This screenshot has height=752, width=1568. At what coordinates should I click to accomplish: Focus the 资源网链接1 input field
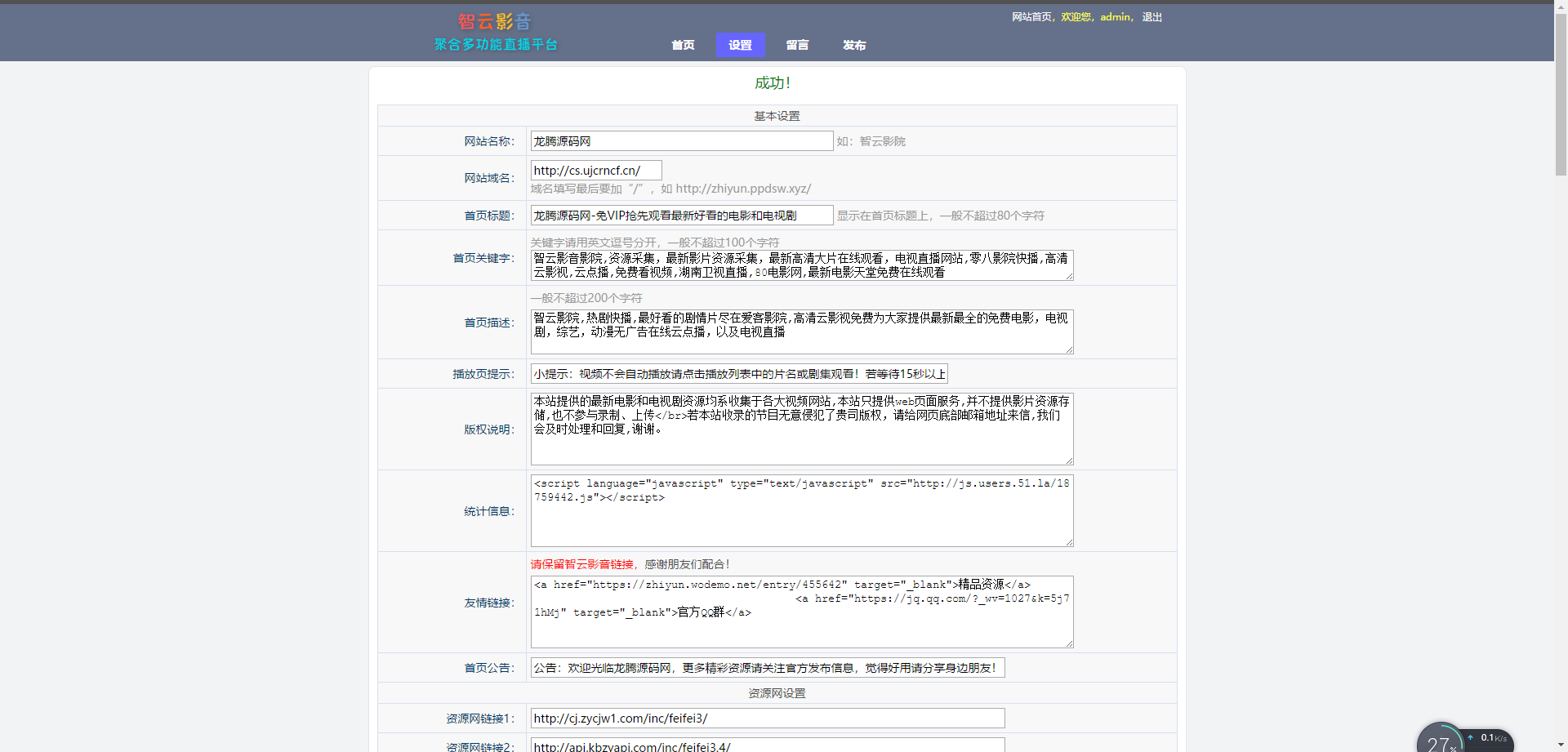[x=768, y=719]
